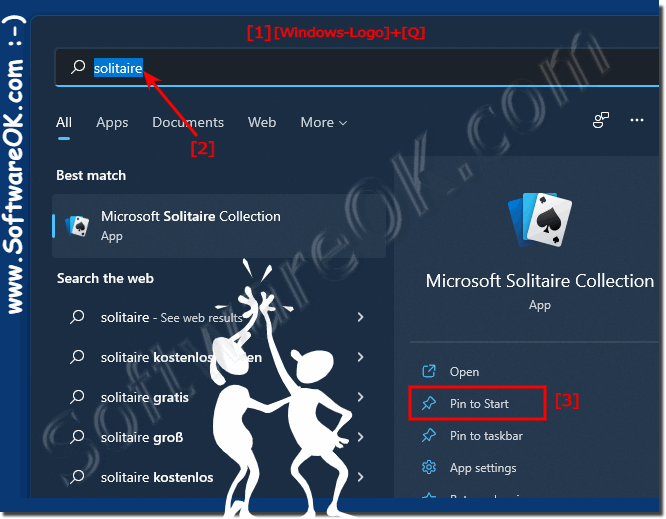
Task: Click the small Solitaire cards icon in best match
Action: pyautogui.click(x=77, y=226)
